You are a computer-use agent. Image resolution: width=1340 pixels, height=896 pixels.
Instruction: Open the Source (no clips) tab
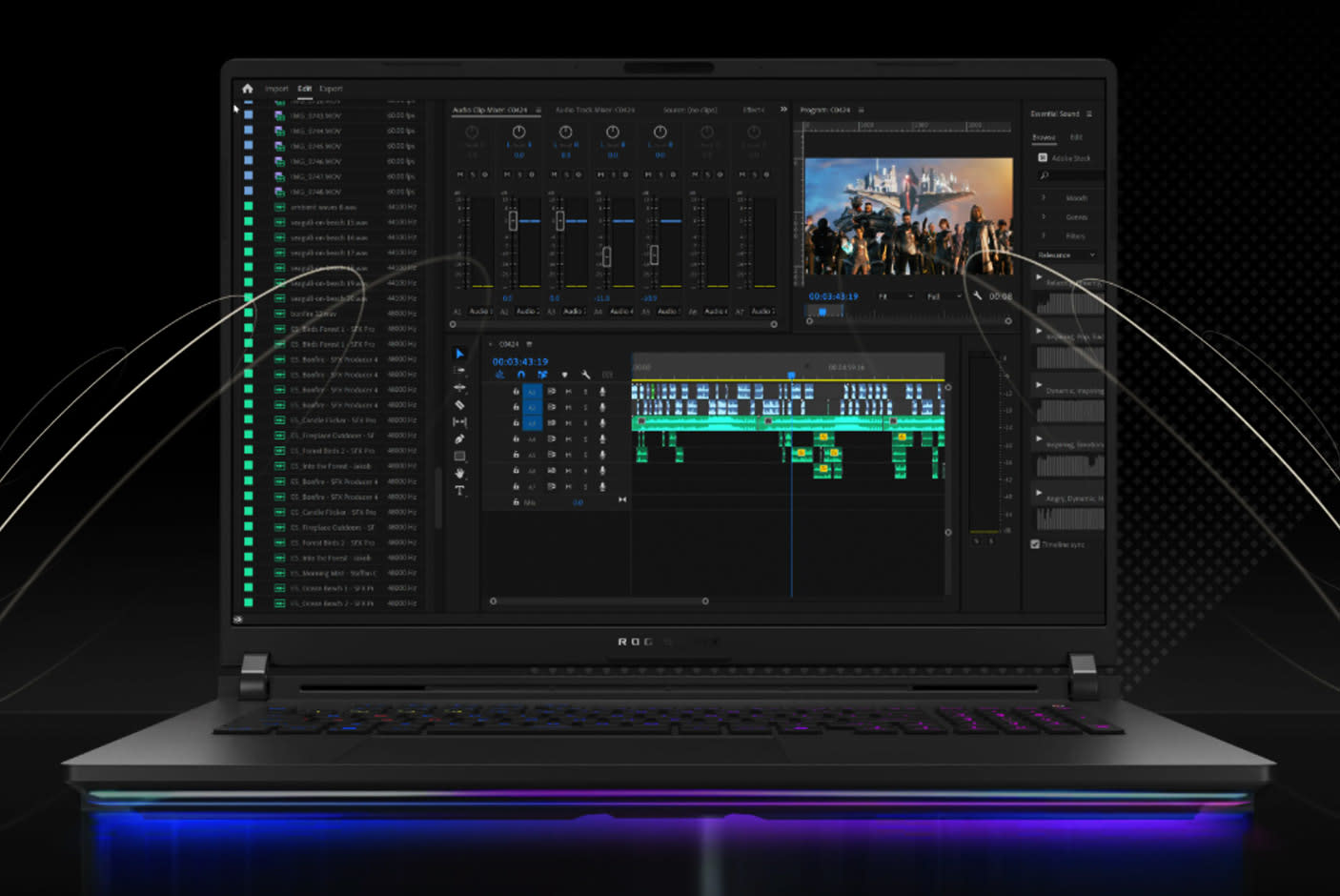pyautogui.click(x=690, y=110)
